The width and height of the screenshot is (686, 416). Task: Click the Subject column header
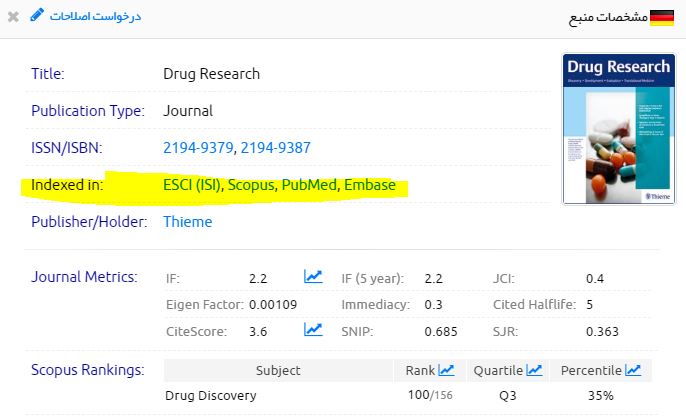[278, 370]
